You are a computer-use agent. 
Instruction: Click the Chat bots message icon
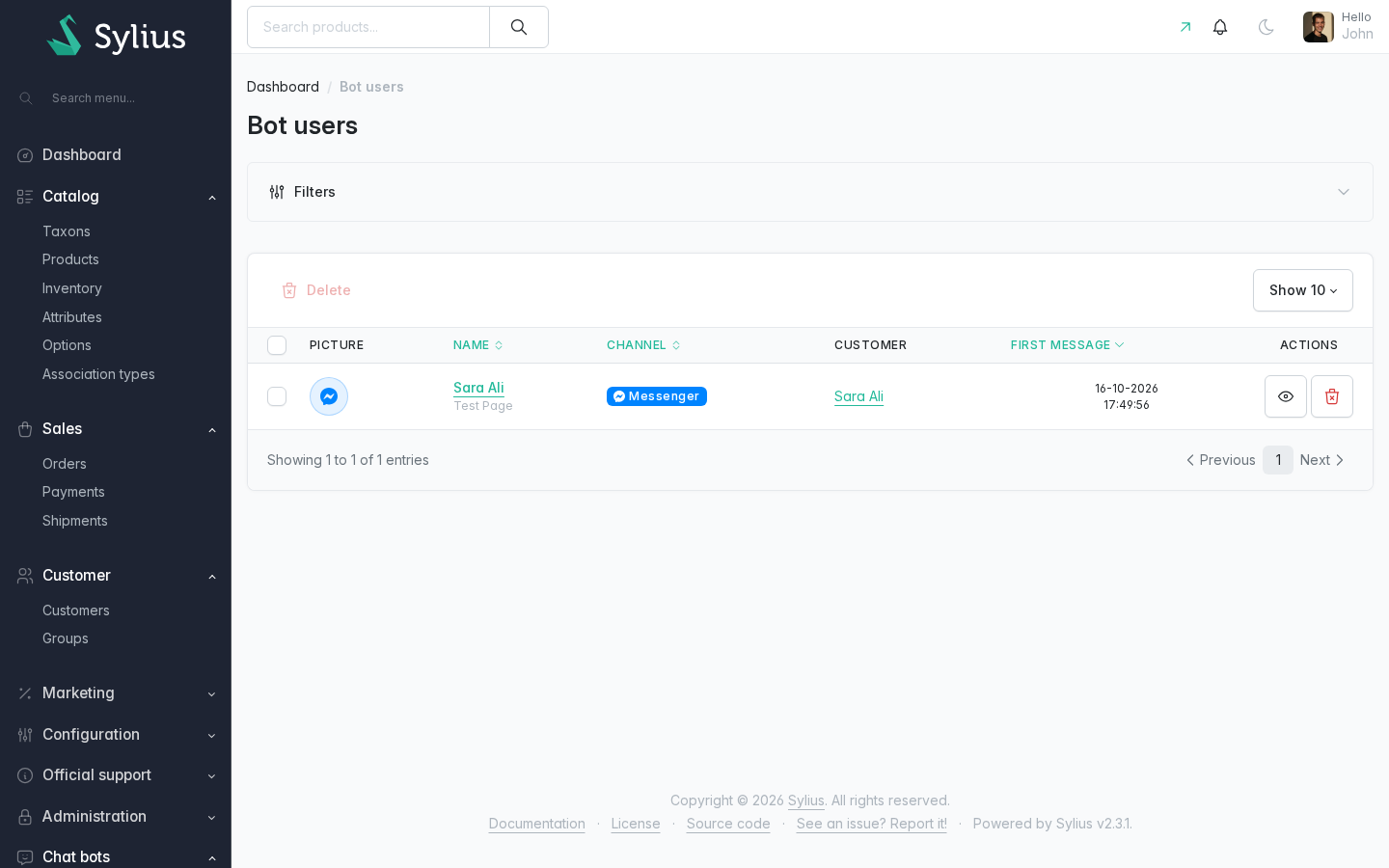pos(25,857)
